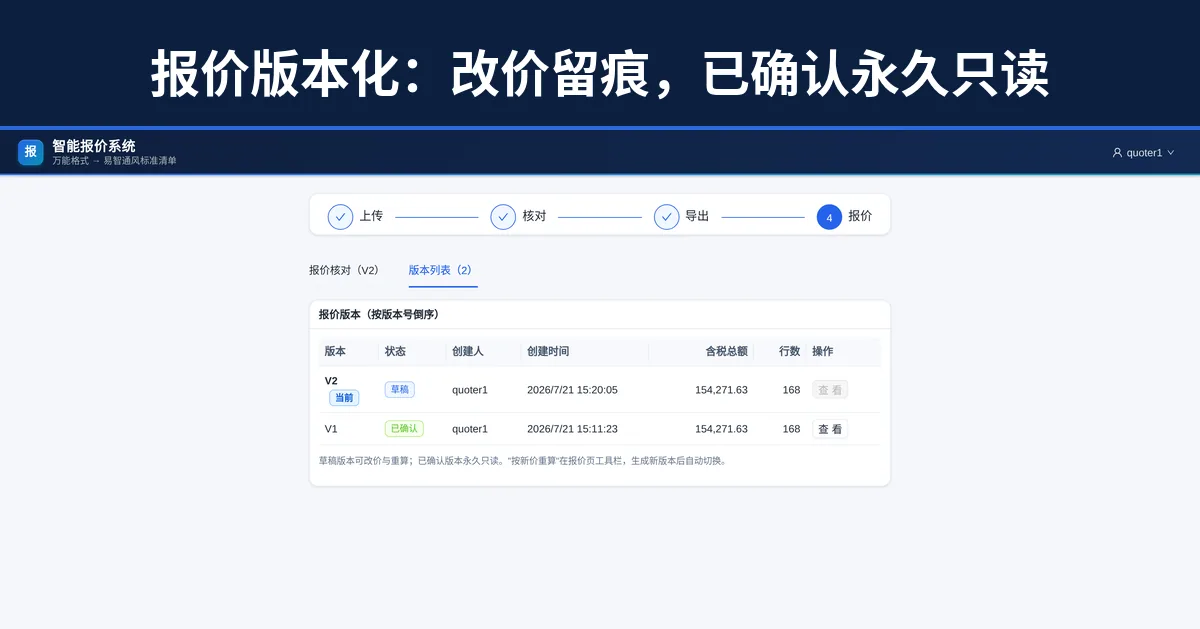Click quoter1 creator in V2 row

470,390
